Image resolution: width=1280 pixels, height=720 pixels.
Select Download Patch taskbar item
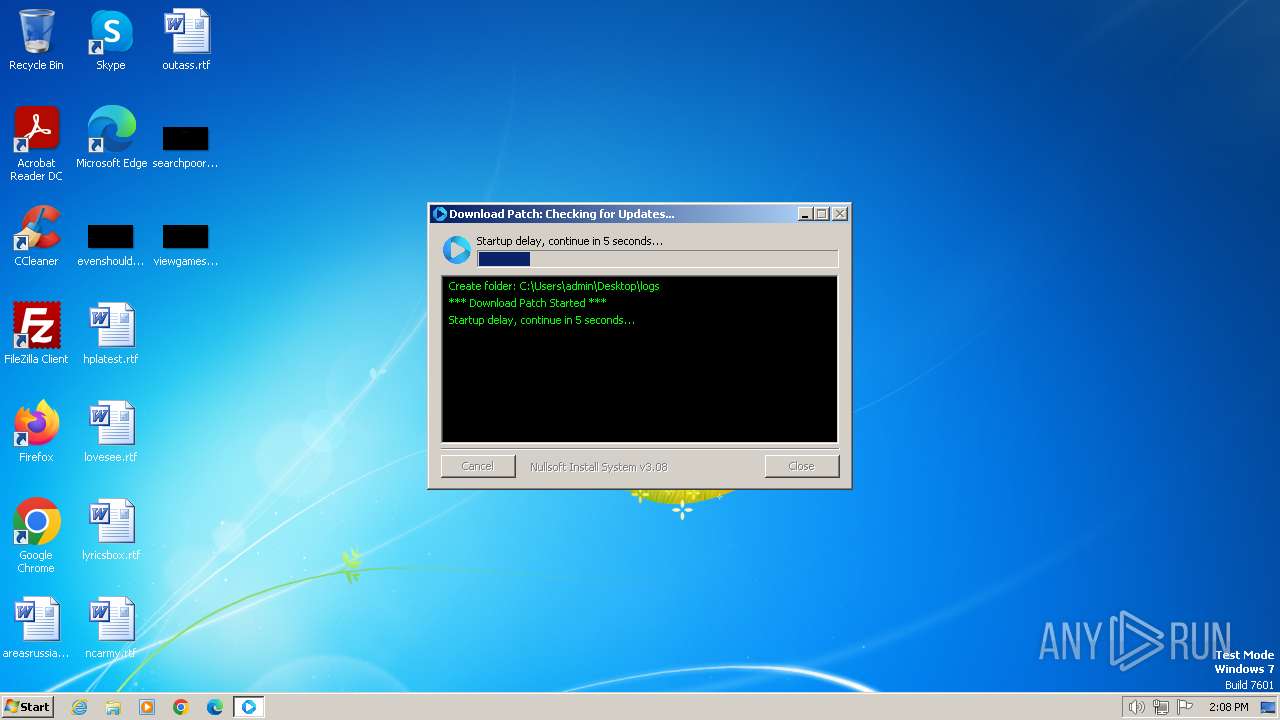pos(249,707)
